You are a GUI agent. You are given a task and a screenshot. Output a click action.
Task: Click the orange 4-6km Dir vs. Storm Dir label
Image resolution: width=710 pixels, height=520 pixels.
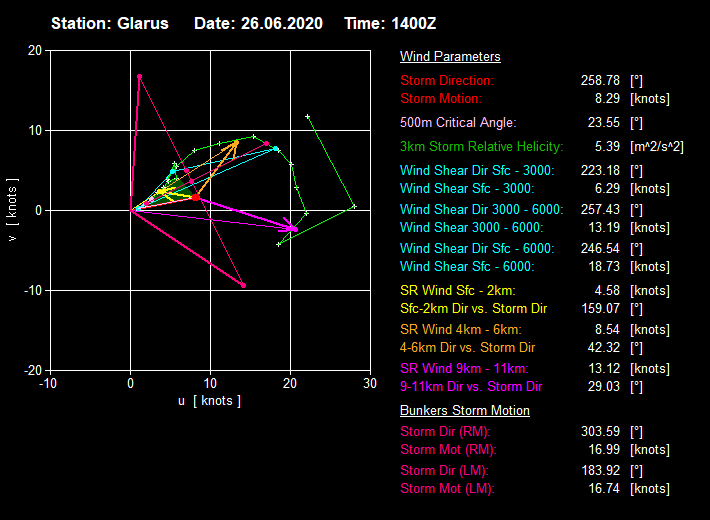tap(468, 347)
